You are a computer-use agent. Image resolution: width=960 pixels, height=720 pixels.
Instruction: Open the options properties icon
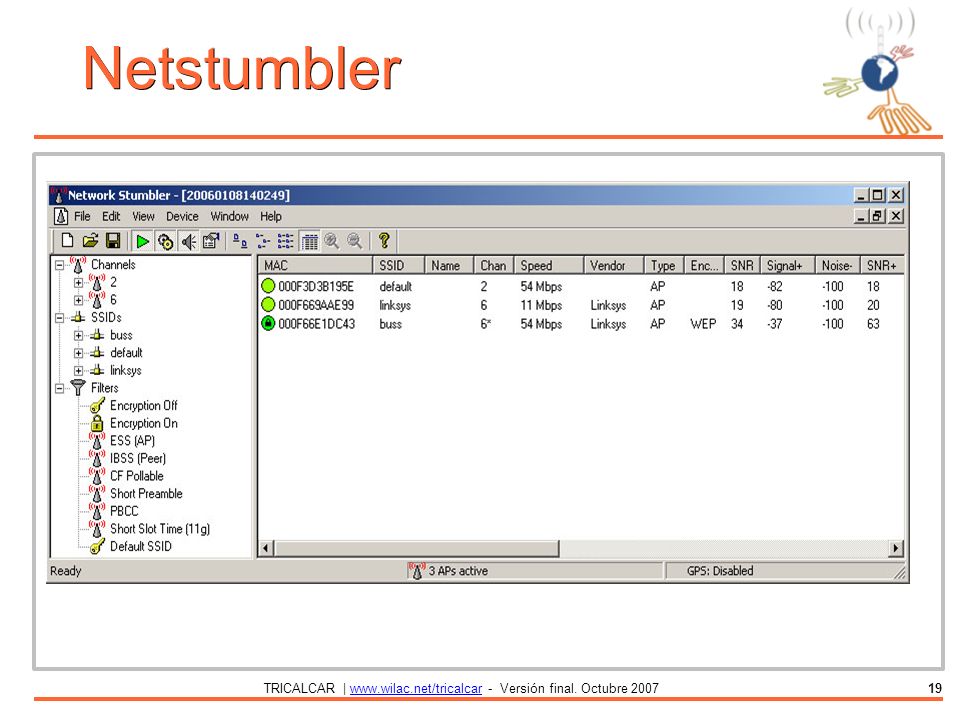[211, 241]
